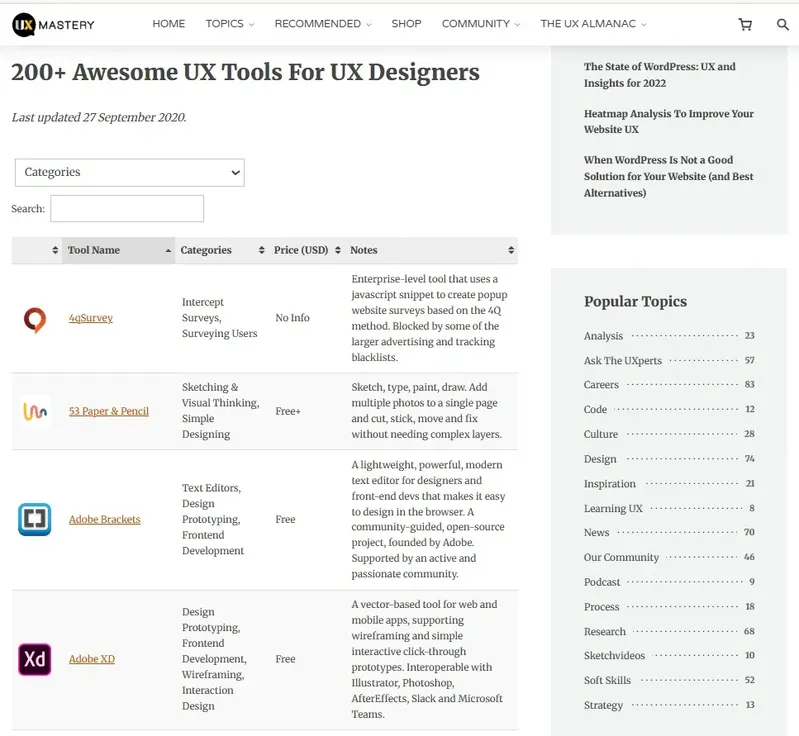The image size is (799, 736).
Task: Open the Careers topic
Action: pos(601,385)
